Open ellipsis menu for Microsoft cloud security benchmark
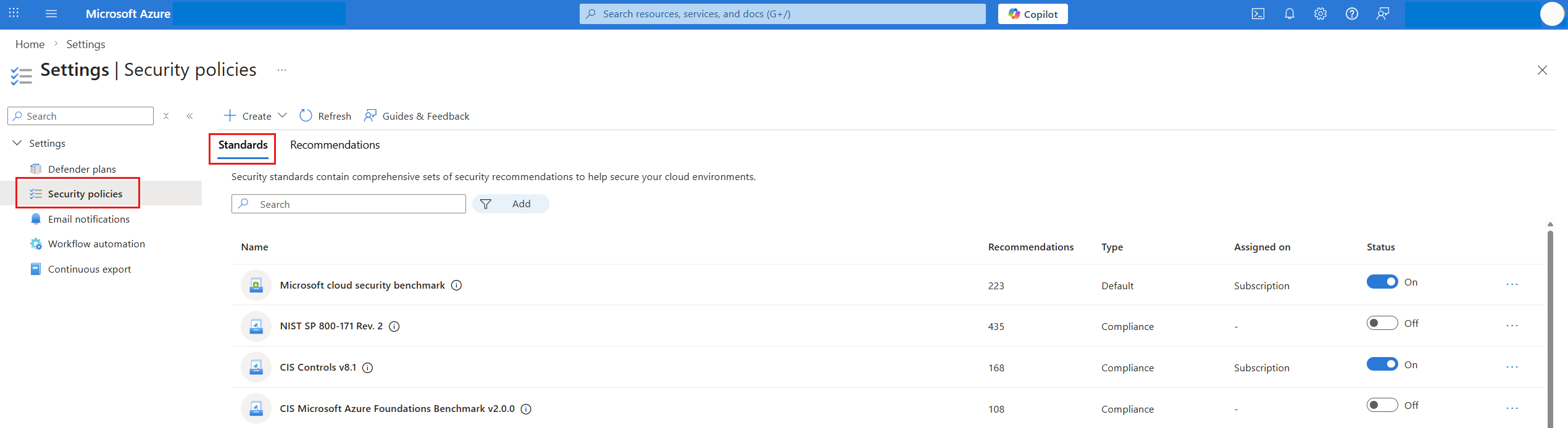 click(1512, 284)
